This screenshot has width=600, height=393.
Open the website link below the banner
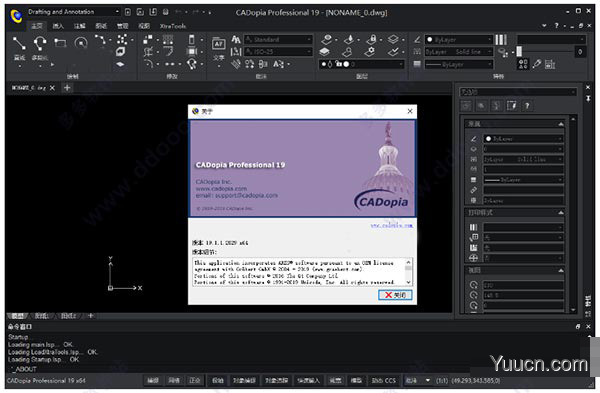(x=391, y=225)
